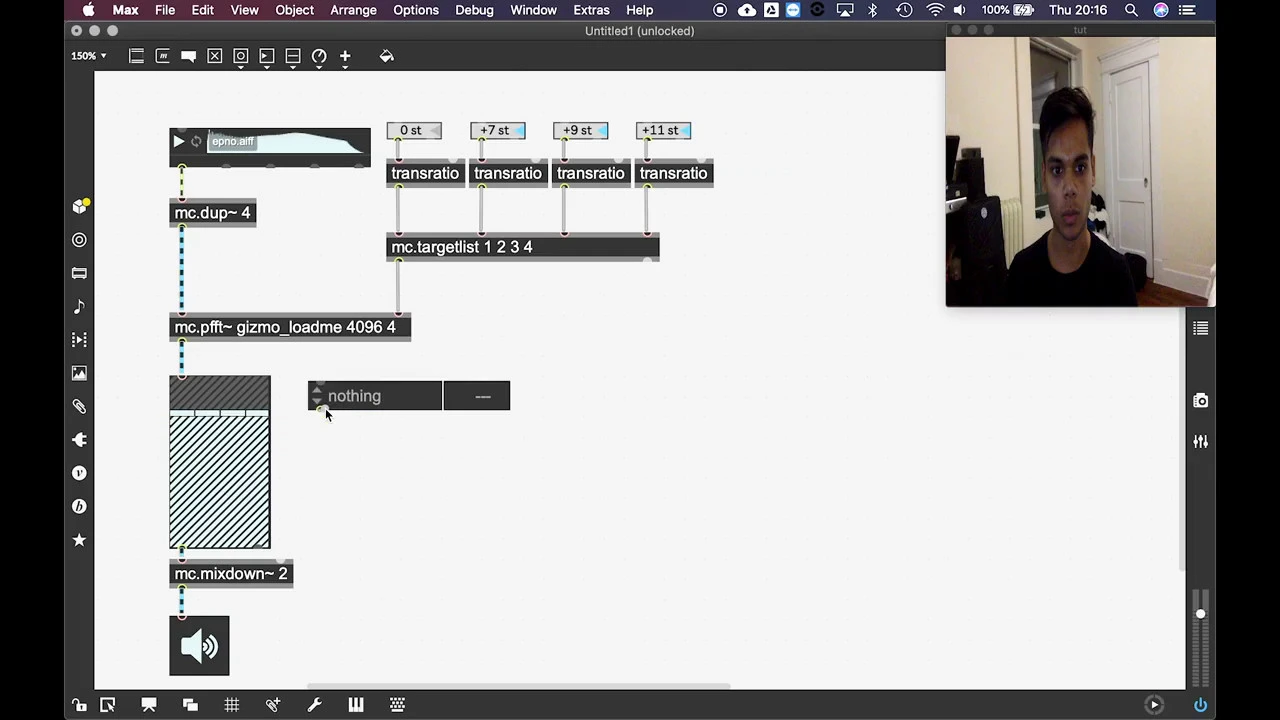
Task: Open the Objects cube browser in sidebar
Action: point(80,206)
